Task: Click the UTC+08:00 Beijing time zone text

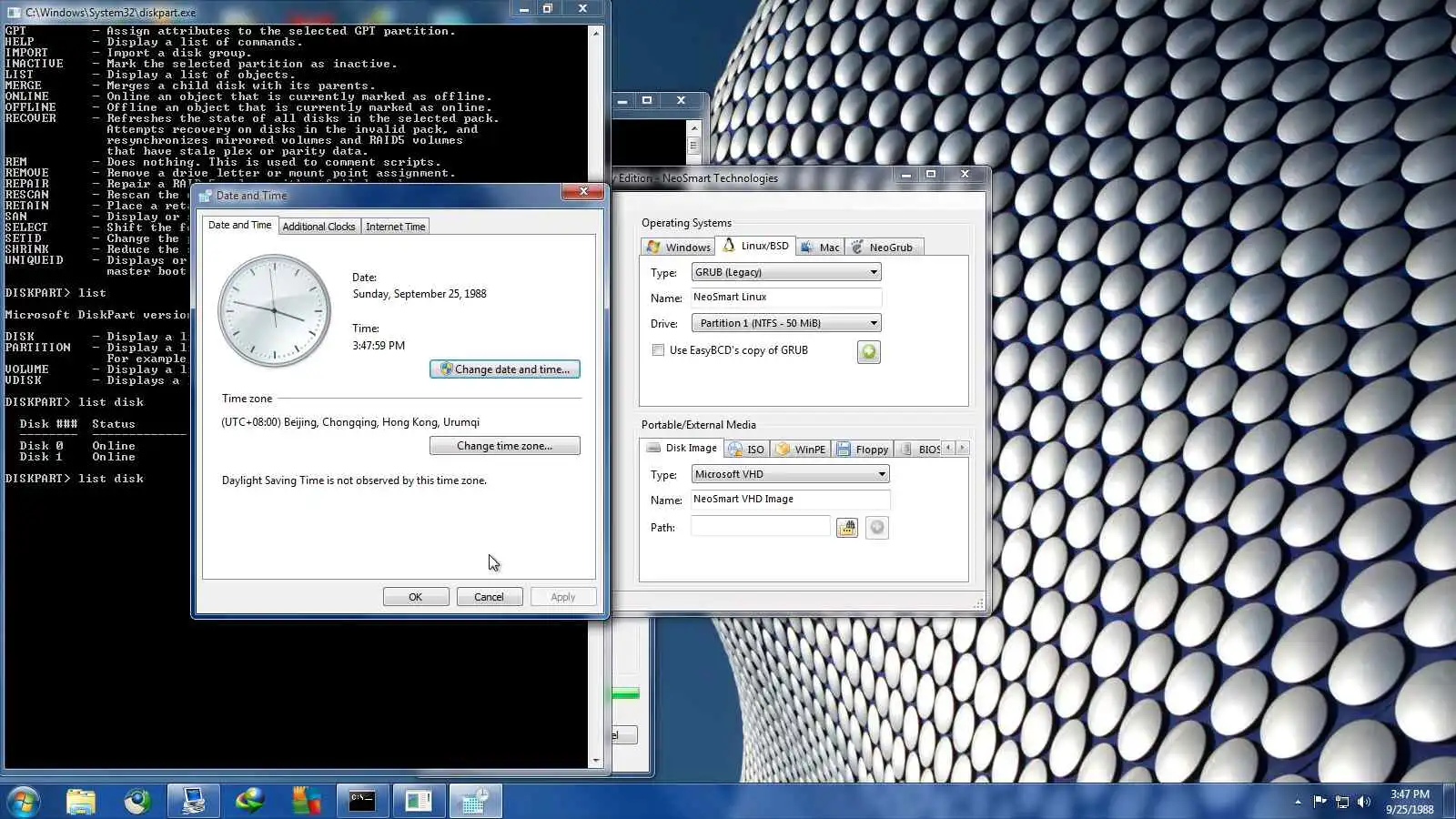Action: (350, 422)
